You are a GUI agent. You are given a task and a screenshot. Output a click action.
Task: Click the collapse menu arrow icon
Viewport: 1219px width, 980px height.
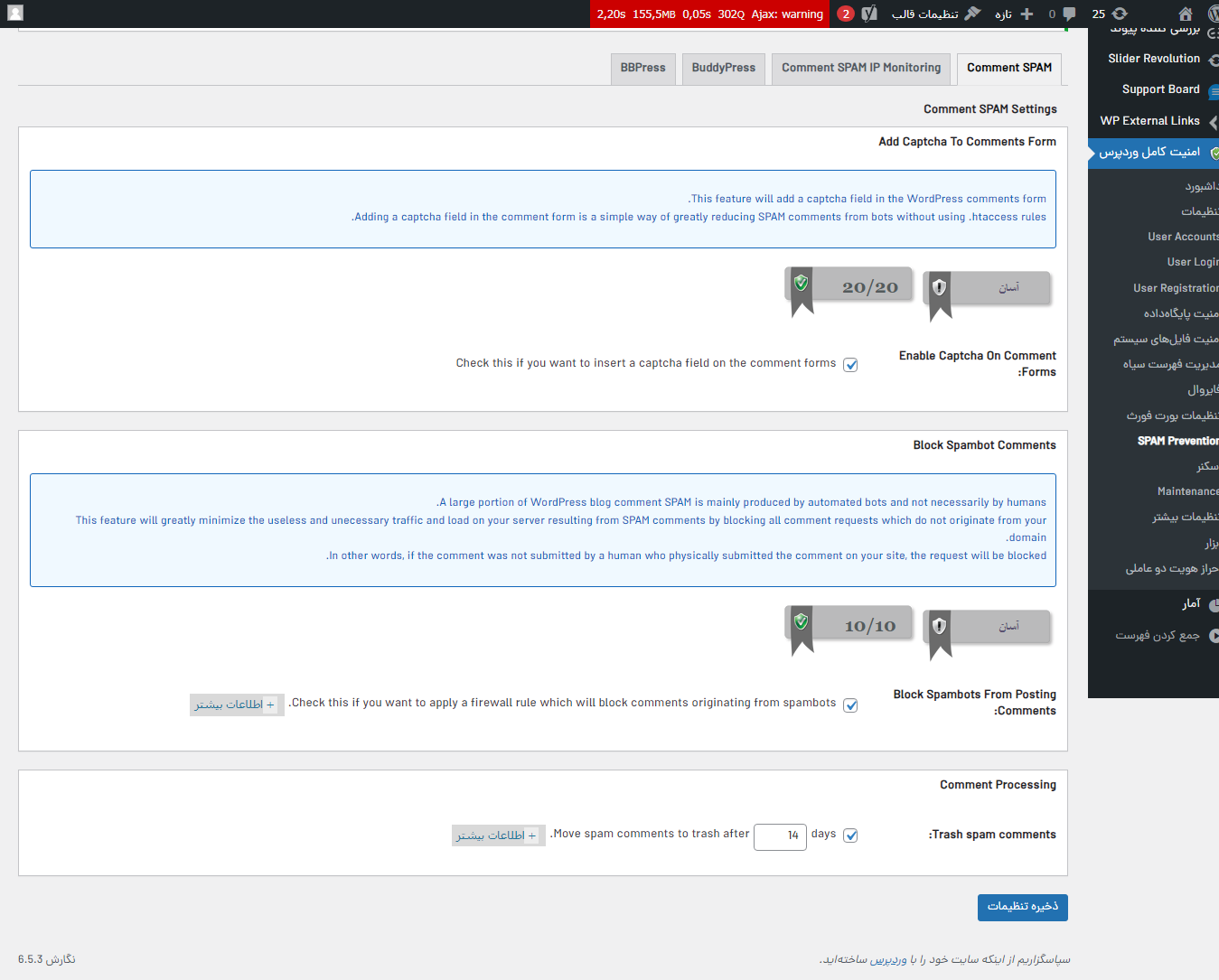tap(1214, 635)
